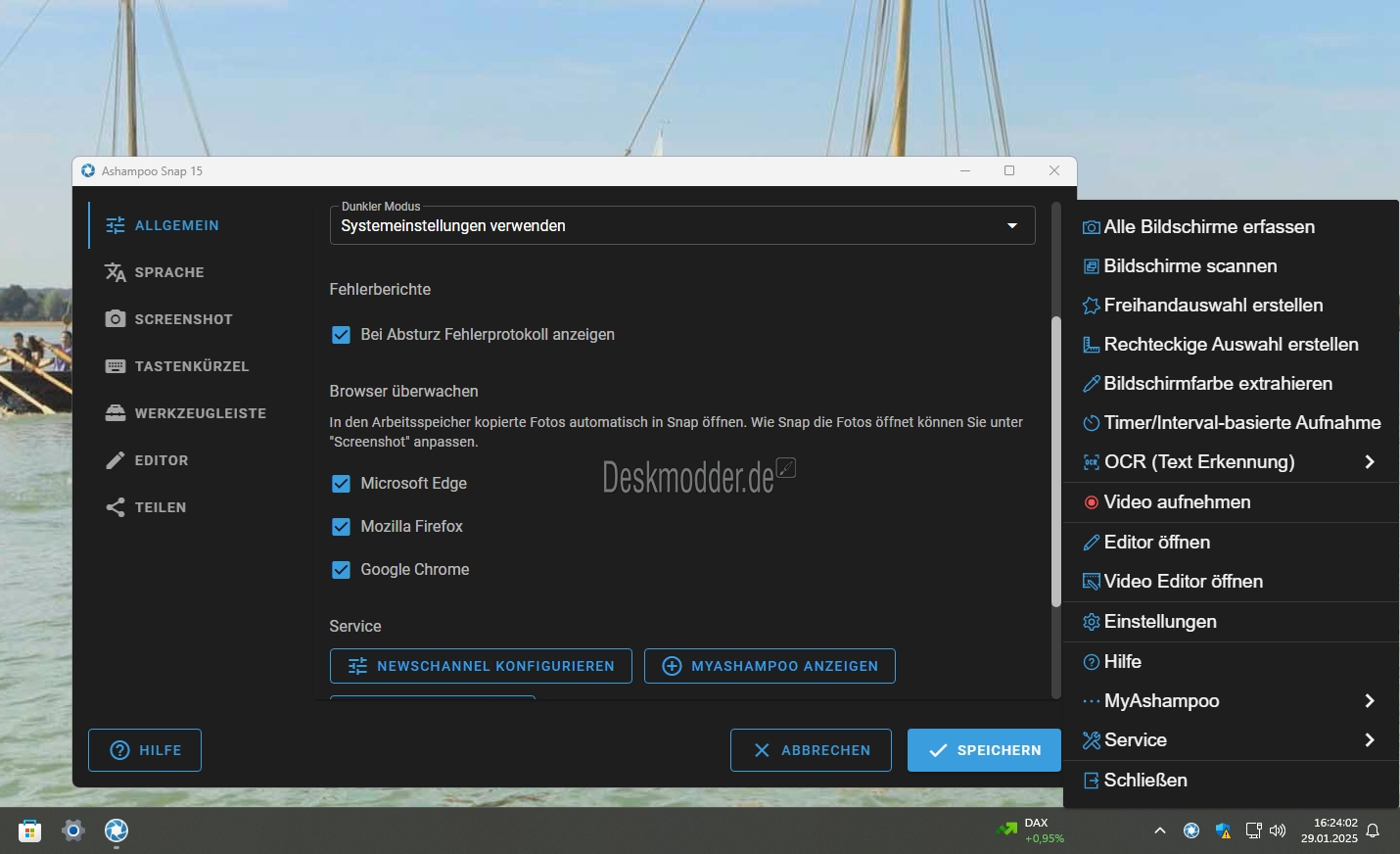
Task: Click the three dots icon beside MyAshampoo
Action: point(1091,701)
